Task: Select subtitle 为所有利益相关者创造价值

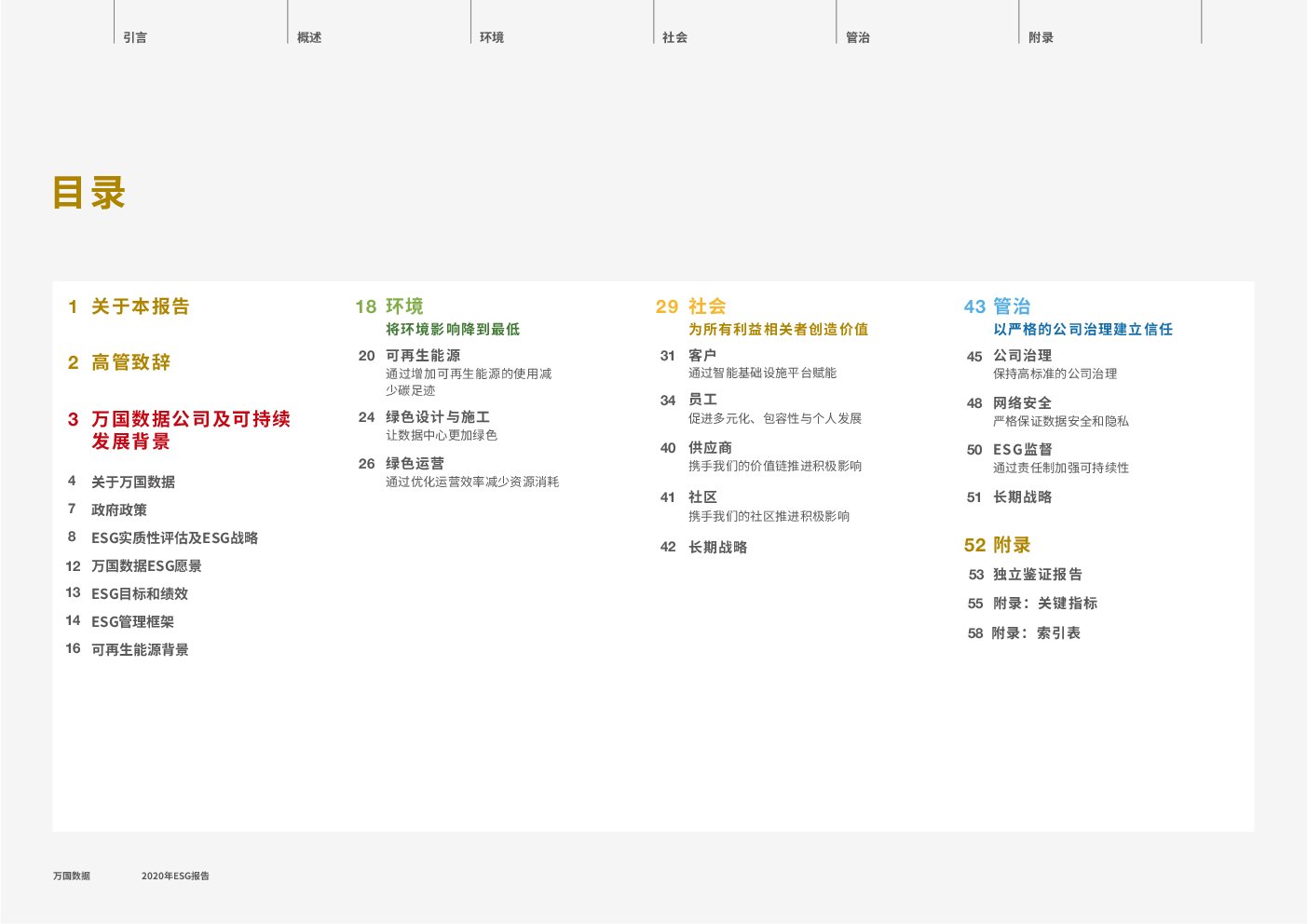Action: click(778, 330)
